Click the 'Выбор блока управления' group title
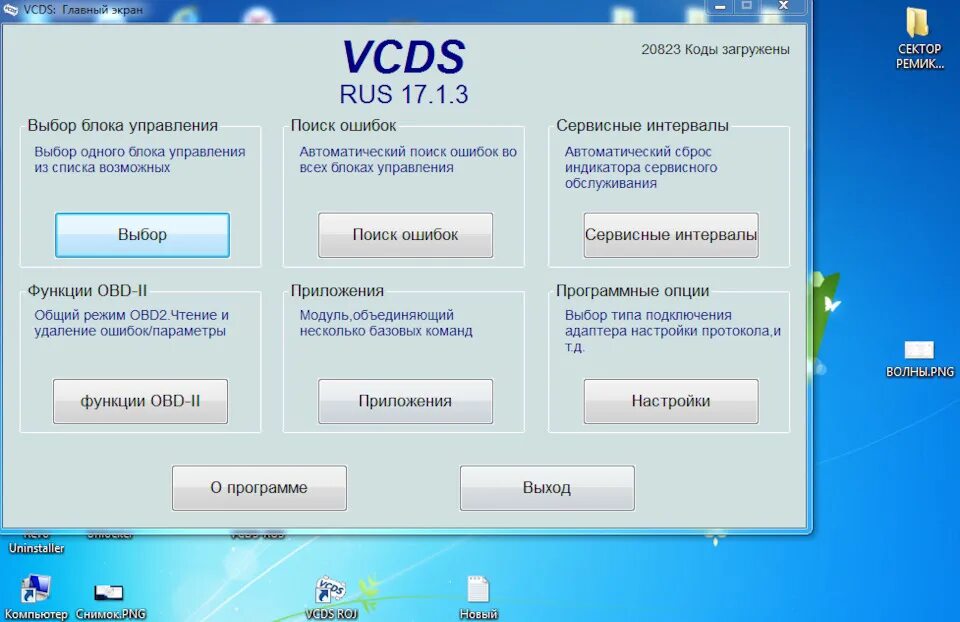This screenshot has height=622, width=960. [122, 126]
